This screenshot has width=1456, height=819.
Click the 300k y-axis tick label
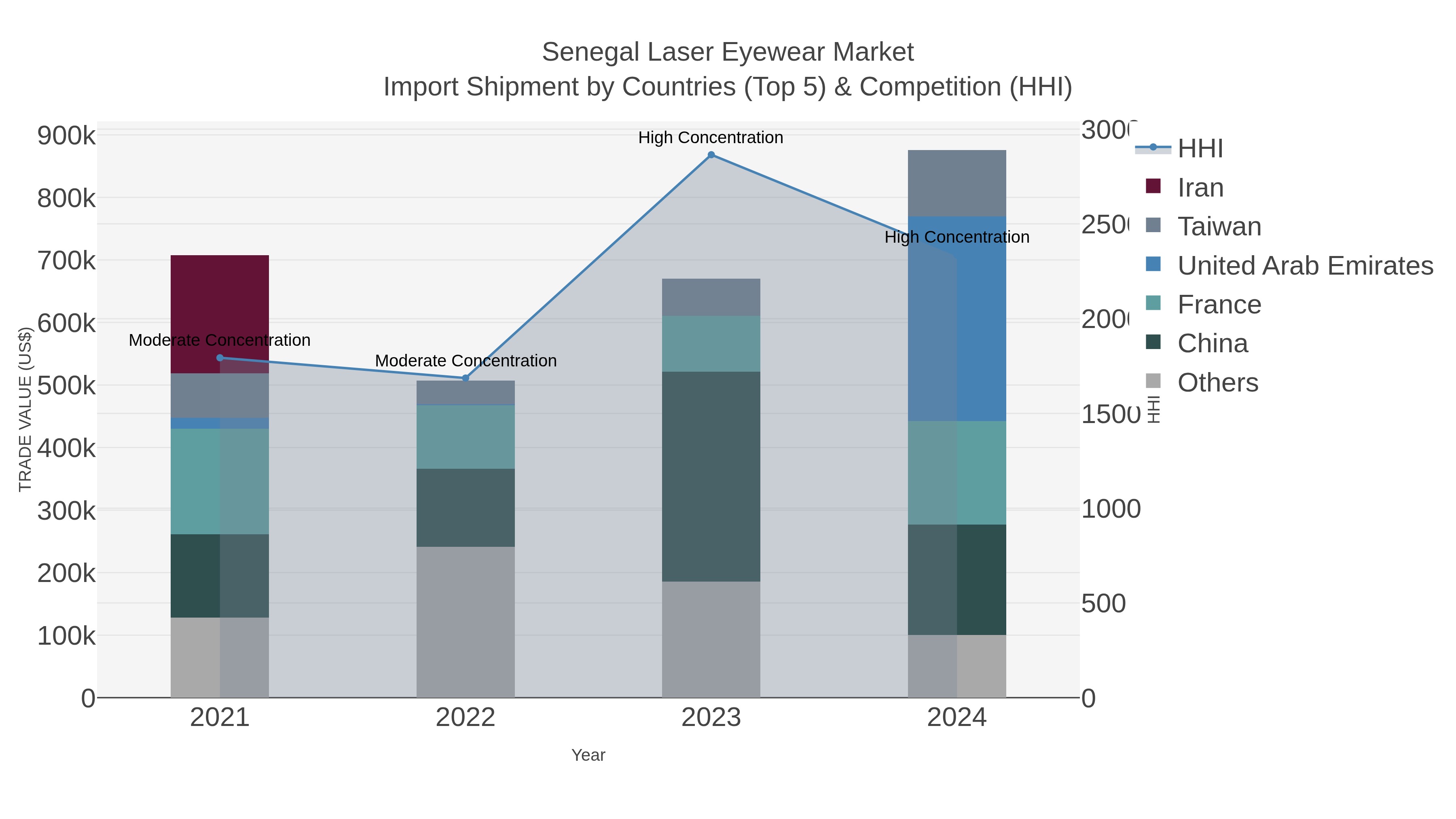click(x=67, y=511)
